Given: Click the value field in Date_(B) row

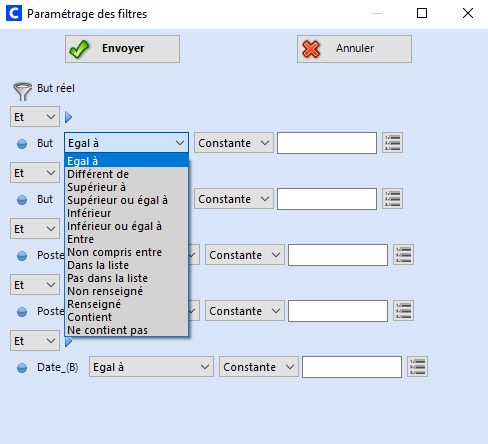Looking at the screenshot, I should pyautogui.click(x=352, y=367).
